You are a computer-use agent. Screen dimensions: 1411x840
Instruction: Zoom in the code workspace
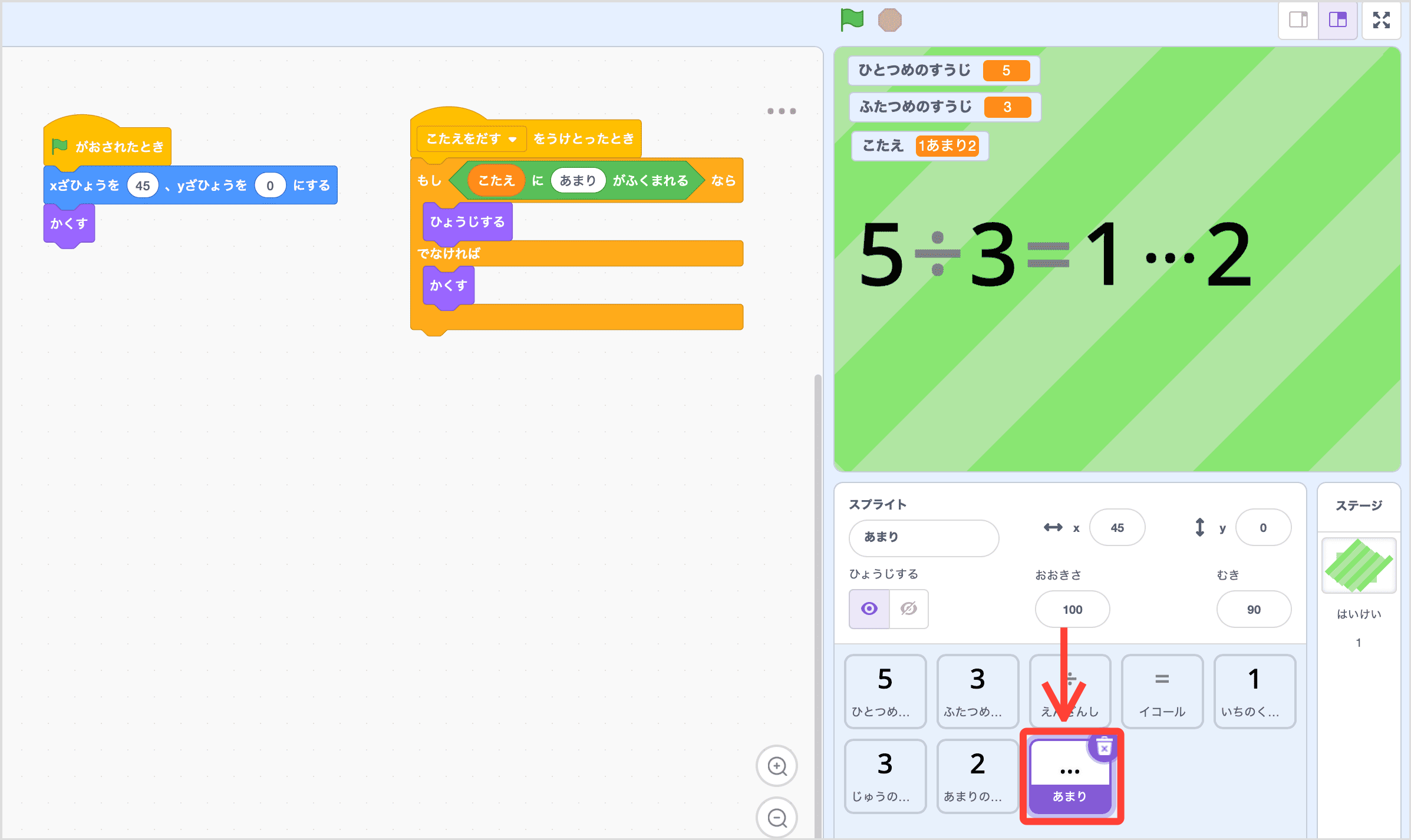click(x=777, y=766)
